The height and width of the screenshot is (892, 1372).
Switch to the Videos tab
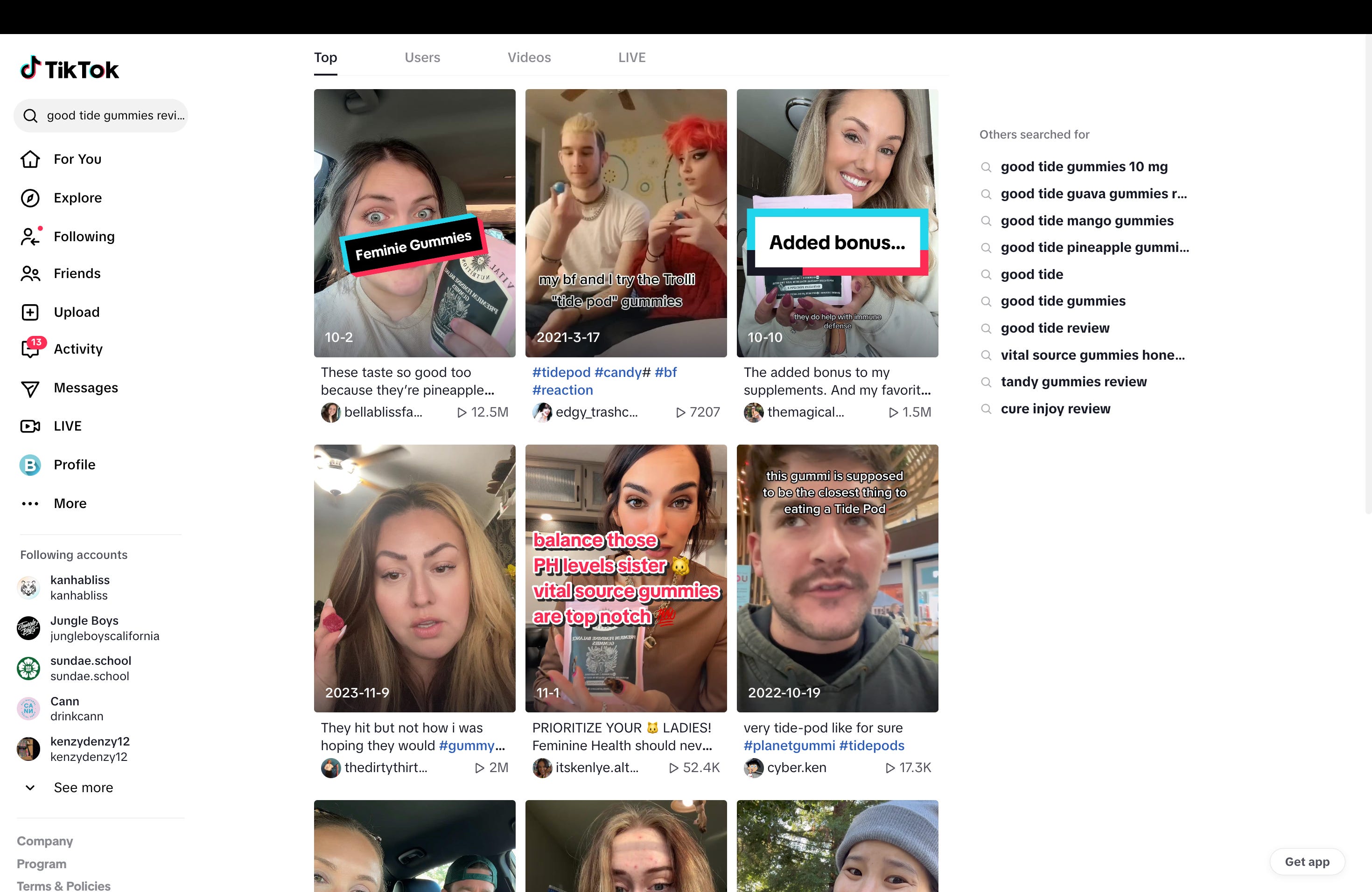(x=529, y=58)
